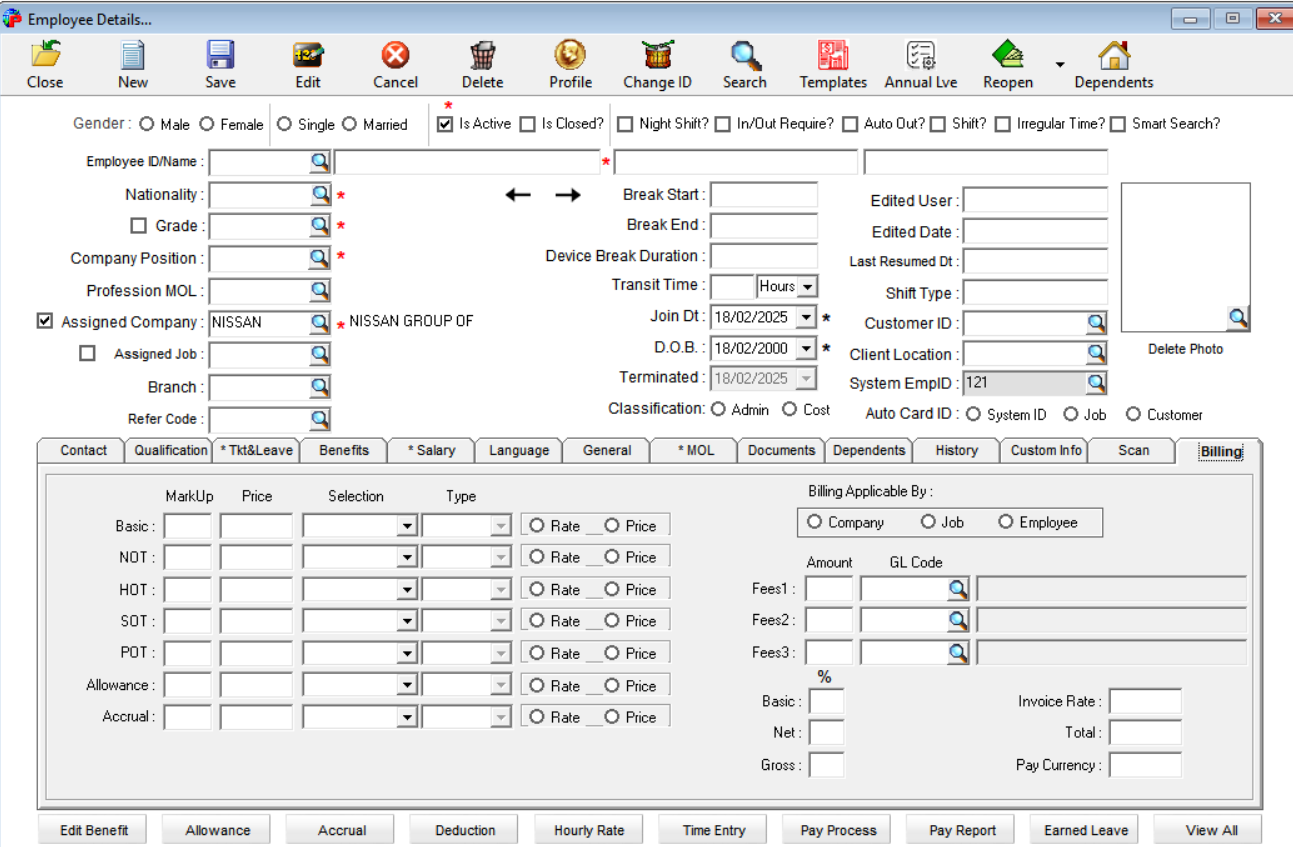
Task: Open Assigned Company lookup magnifier
Action: [x=319, y=322]
